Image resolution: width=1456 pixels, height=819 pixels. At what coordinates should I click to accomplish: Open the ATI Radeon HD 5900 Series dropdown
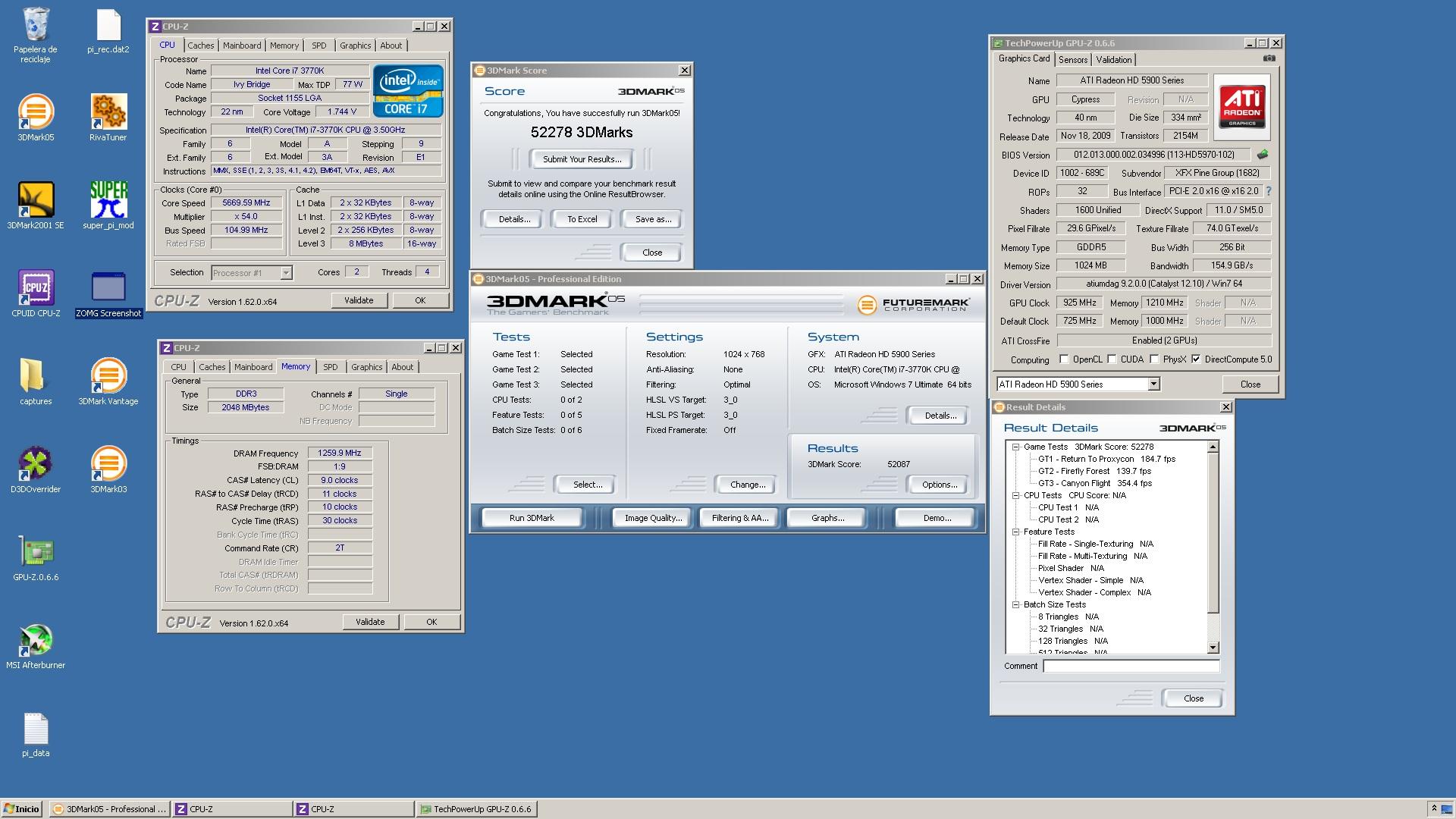coord(1153,384)
